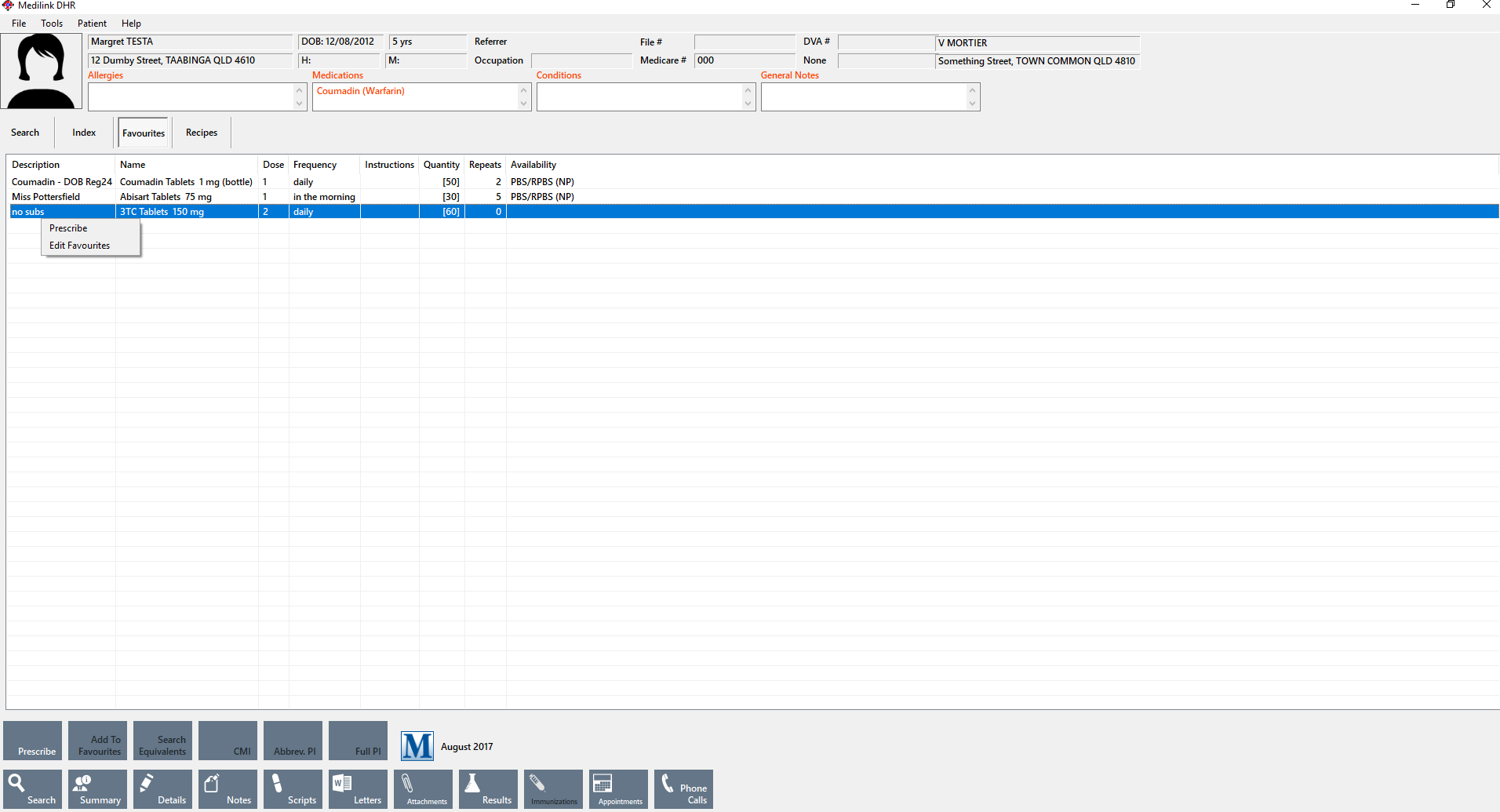Click the Instructions column header
1500x812 pixels.
(x=390, y=165)
